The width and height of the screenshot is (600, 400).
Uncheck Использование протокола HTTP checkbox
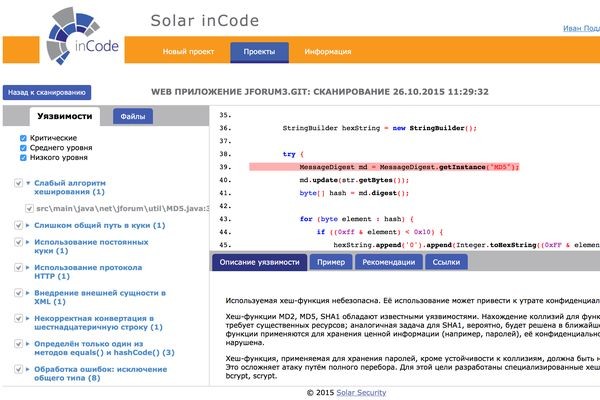pos(18,268)
